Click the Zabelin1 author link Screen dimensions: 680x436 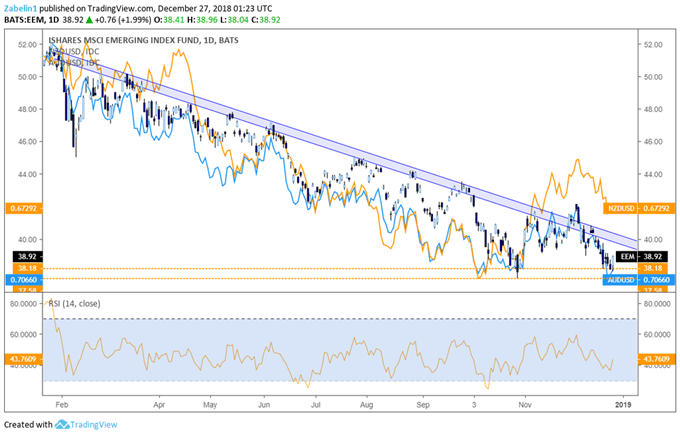pyautogui.click(x=20, y=8)
